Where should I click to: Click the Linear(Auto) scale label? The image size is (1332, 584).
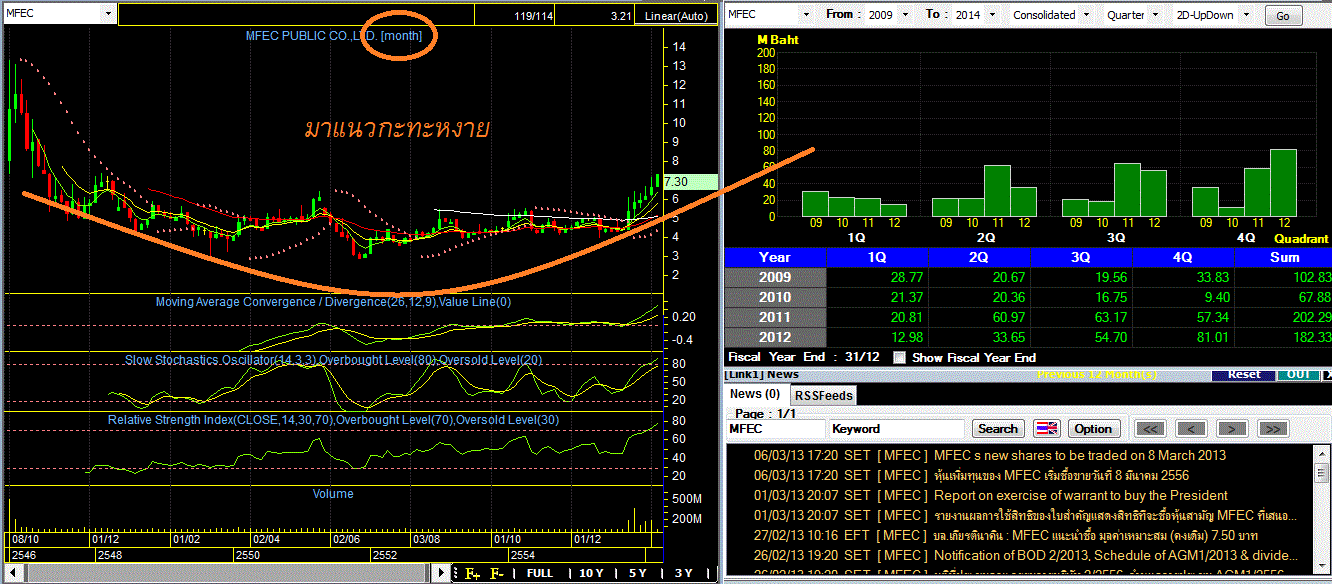[x=675, y=16]
